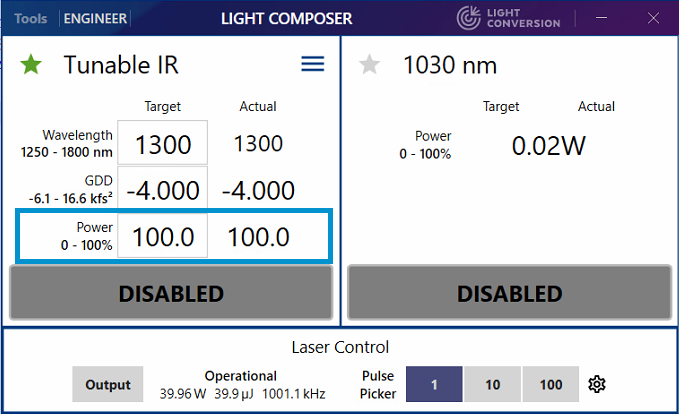Screen dimensions: 679x414
Task: Click the Operational status text
Action: click(241, 376)
